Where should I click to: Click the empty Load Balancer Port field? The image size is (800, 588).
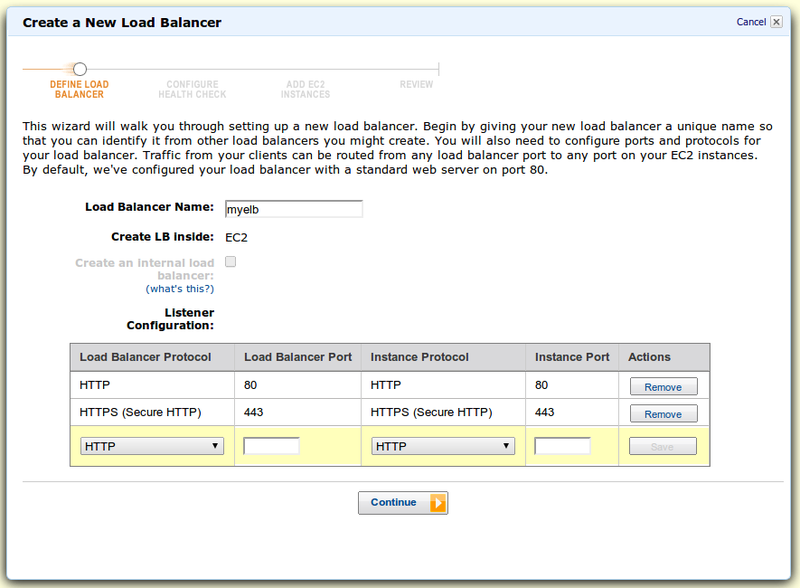click(x=274, y=445)
